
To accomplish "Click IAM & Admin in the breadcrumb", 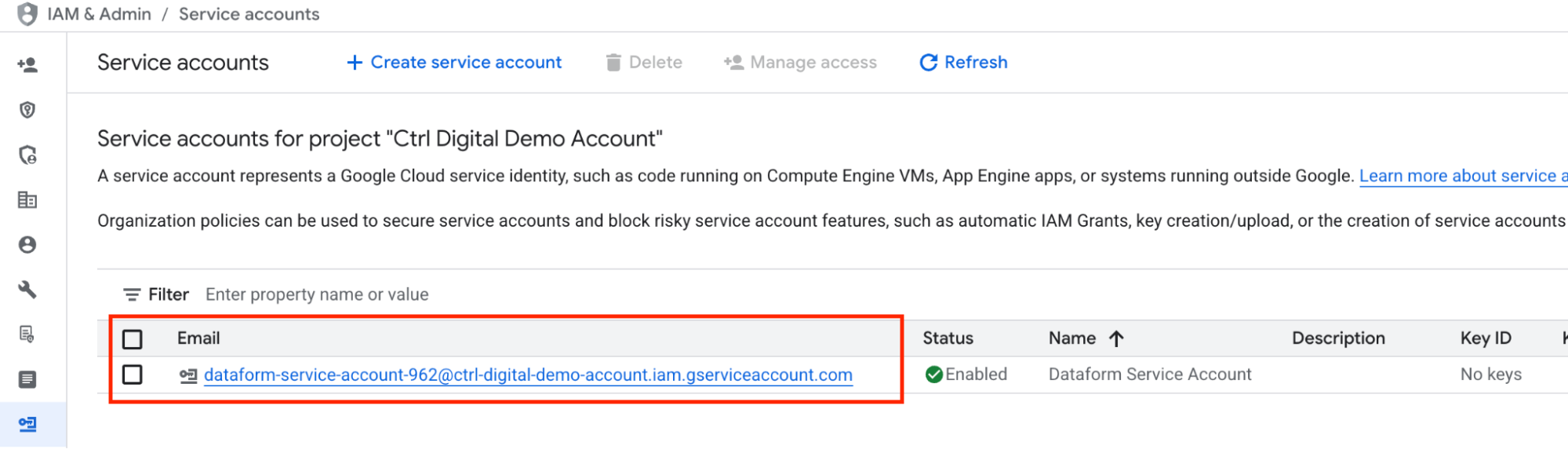I will tap(100, 14).
